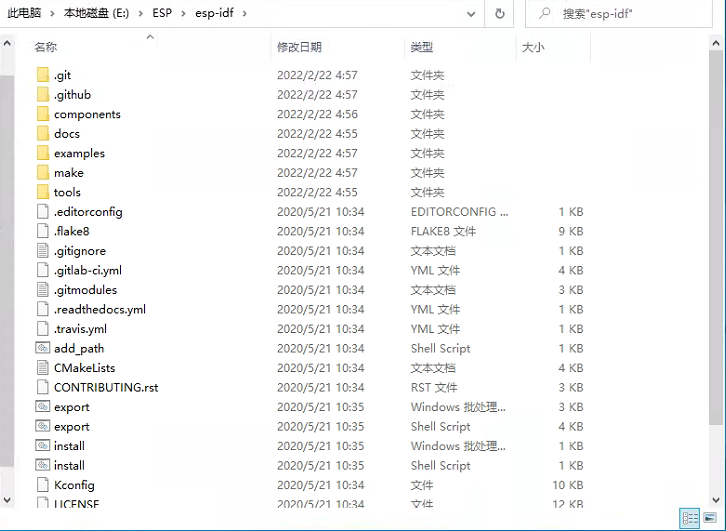Select the .gitmodules file icon
Viewport: 726px width, 531px height.
coord(43,289)
